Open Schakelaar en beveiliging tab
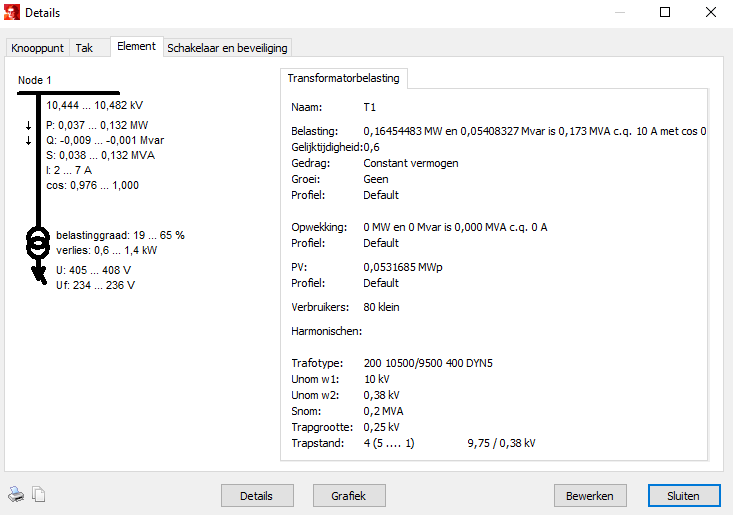This screenshot has width=733, height=515. [x=227, y=48]
